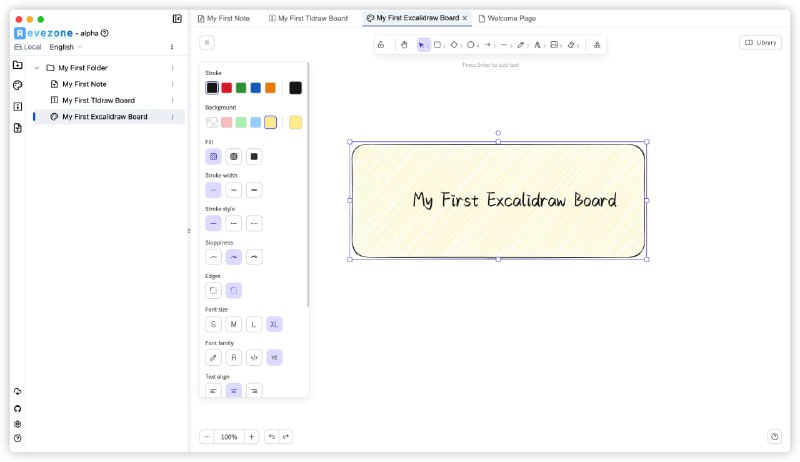This screenshot has width=800, height=462.
Task: Select sharp edges option
Action: pos(213,290)
